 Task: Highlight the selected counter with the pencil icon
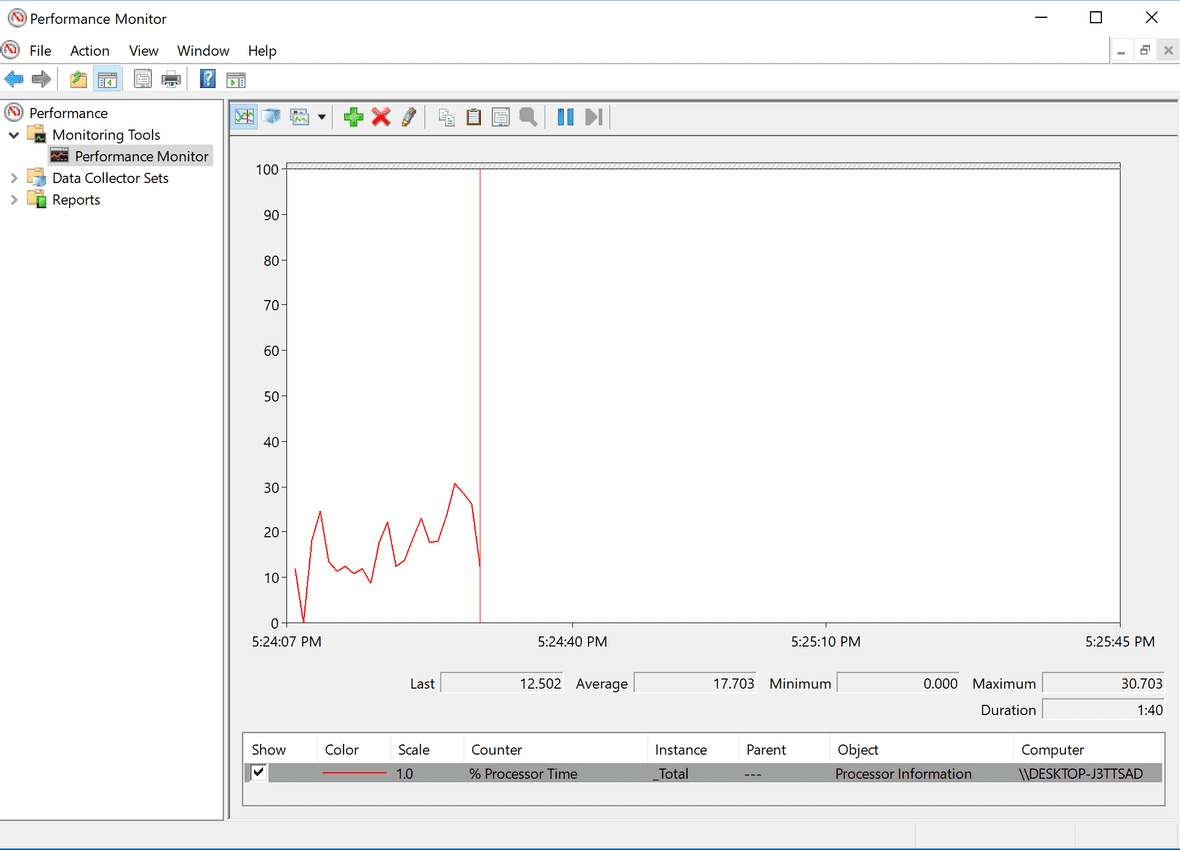(409, 116)
